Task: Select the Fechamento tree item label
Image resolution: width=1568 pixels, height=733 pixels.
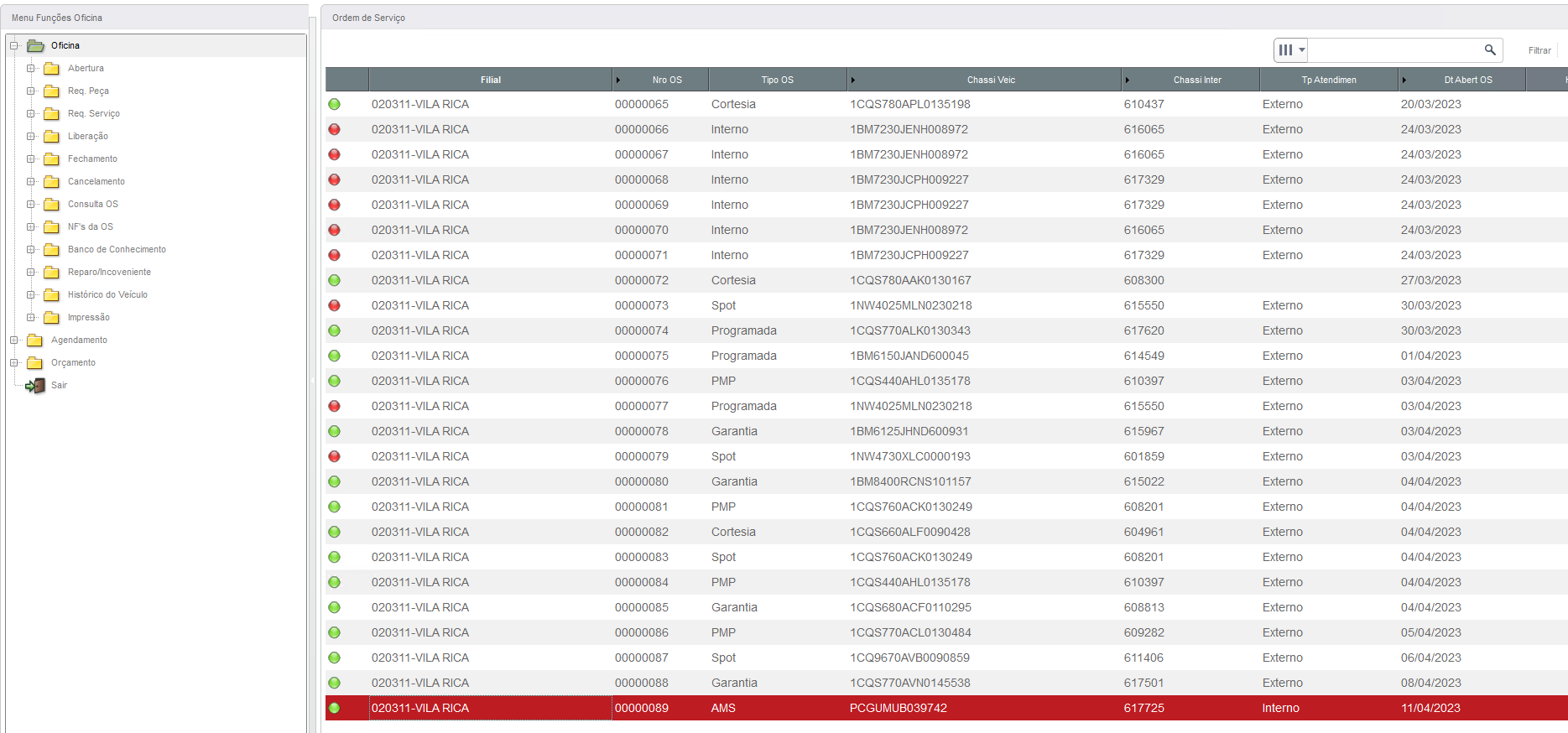Action: [x=92, y=159]
